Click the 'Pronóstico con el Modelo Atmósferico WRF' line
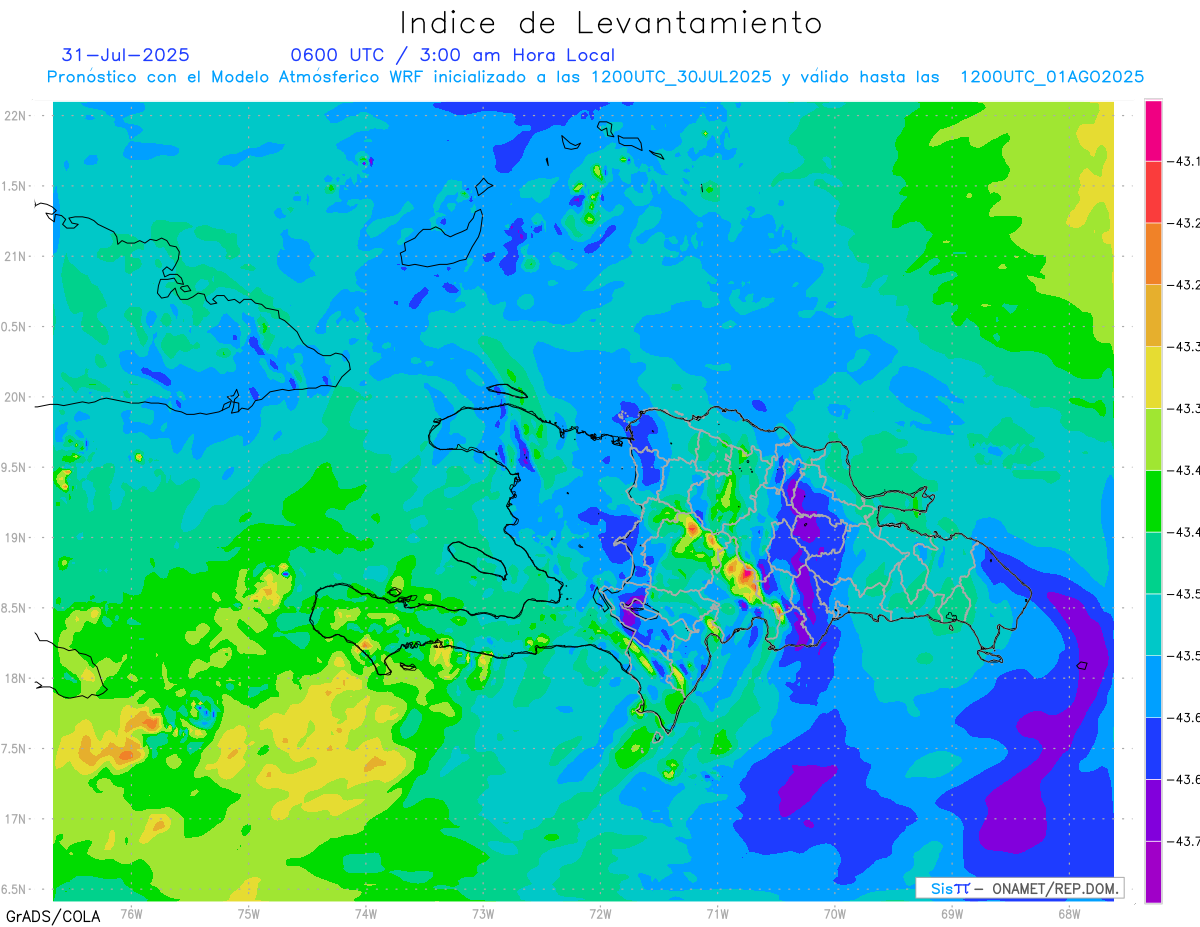This screenshot has height=927, width=1200. pyautogui.click(x=595, y=77)
